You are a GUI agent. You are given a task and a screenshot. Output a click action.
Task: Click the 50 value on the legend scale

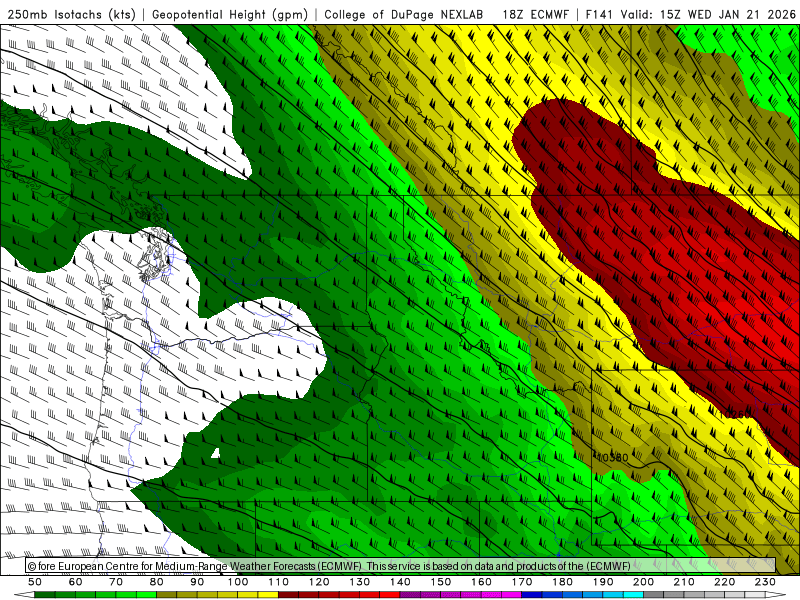(x=35, y=582)
